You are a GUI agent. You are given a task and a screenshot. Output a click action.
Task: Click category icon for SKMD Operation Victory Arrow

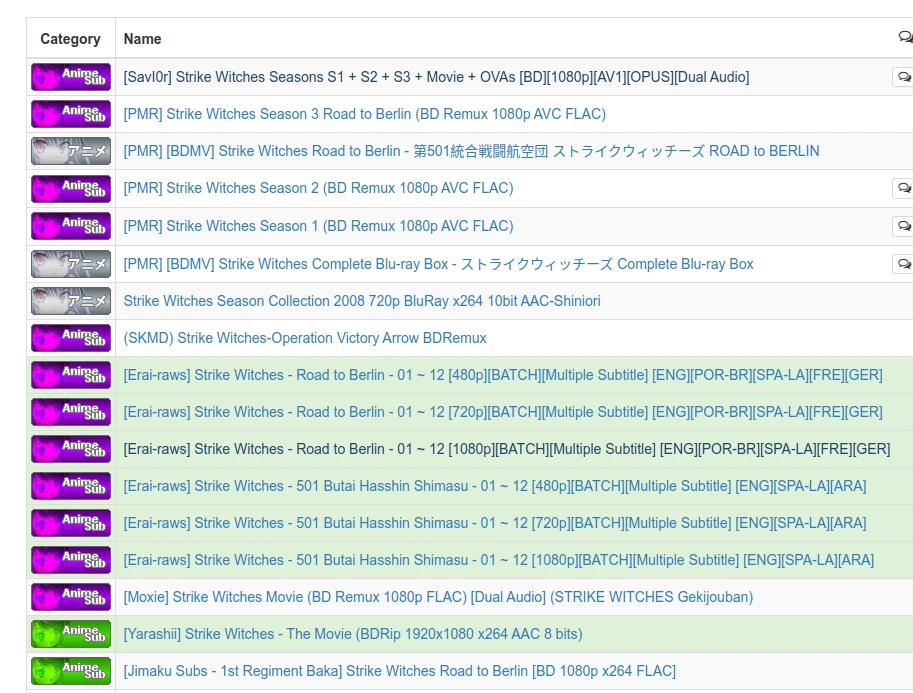click(x=70, y=338)
